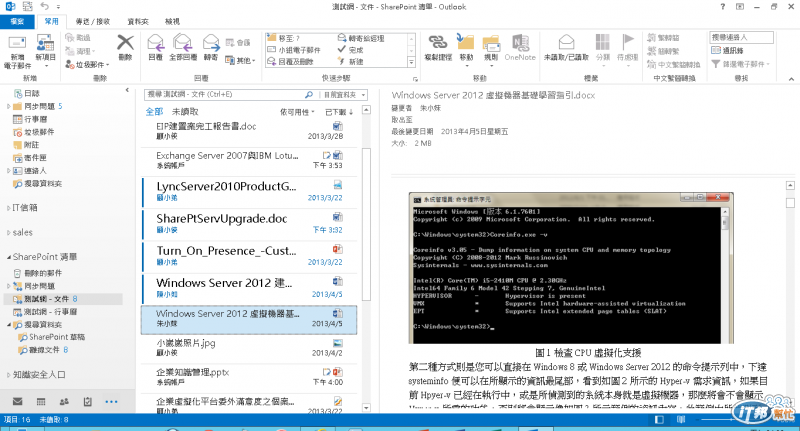The width and height of the screenshot is (800, 431).
Task: Open the 新項目 (New Items) button
Action: 45,51
